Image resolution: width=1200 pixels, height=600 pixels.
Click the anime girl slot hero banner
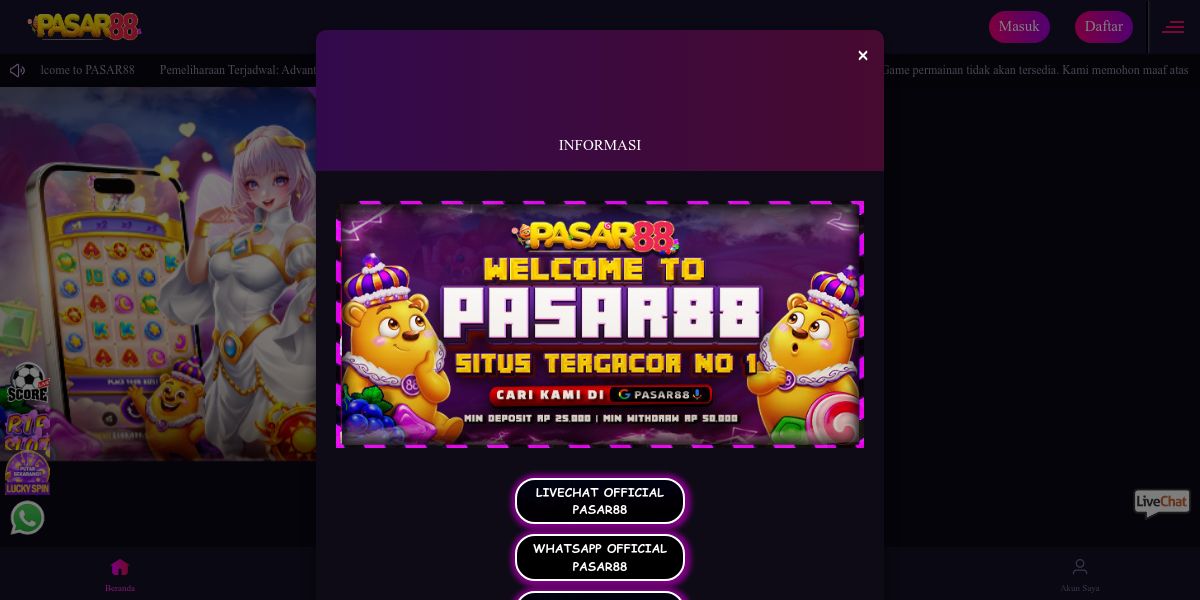[158, 274]
